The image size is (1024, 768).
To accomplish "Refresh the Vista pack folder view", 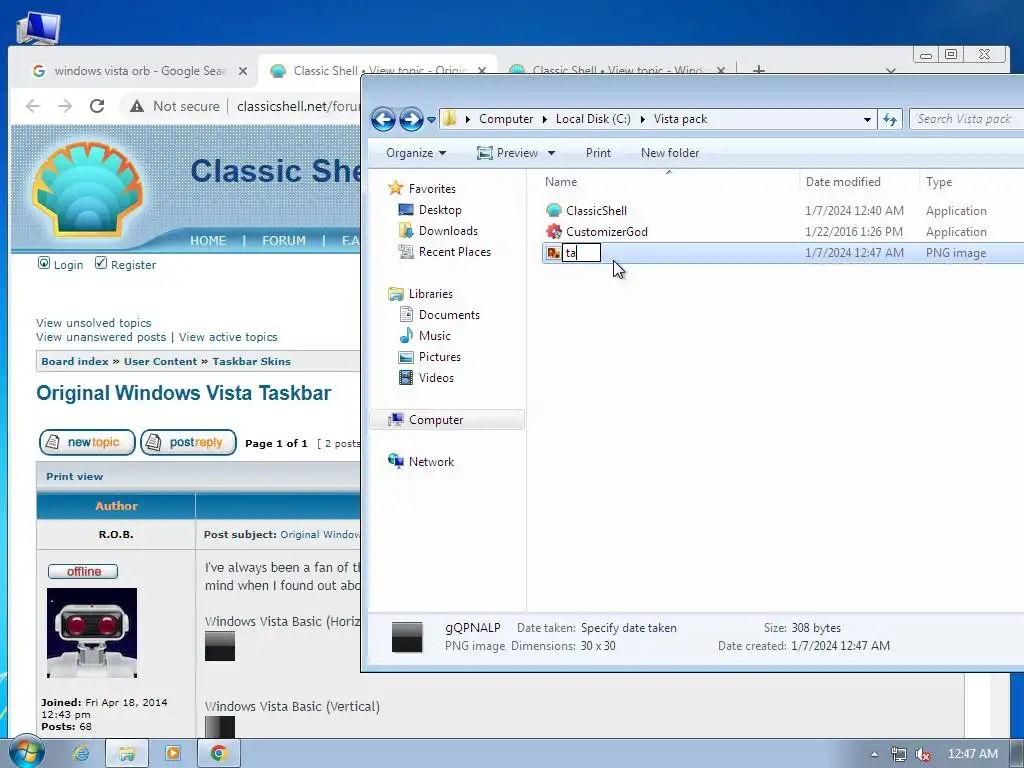I will (890, 119).
